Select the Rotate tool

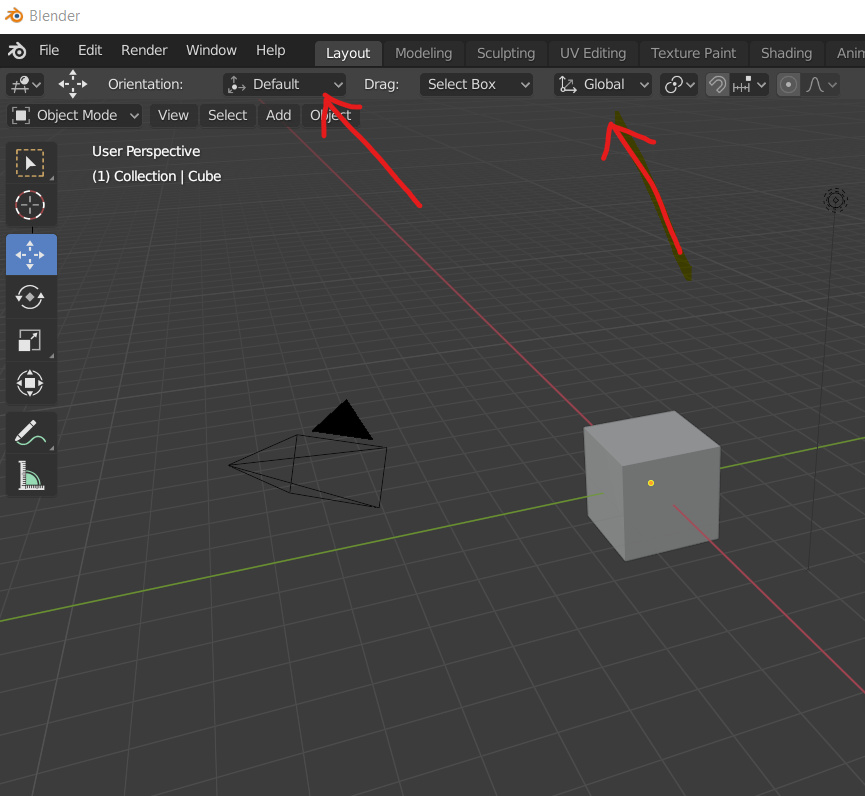(x=30, y=296)
